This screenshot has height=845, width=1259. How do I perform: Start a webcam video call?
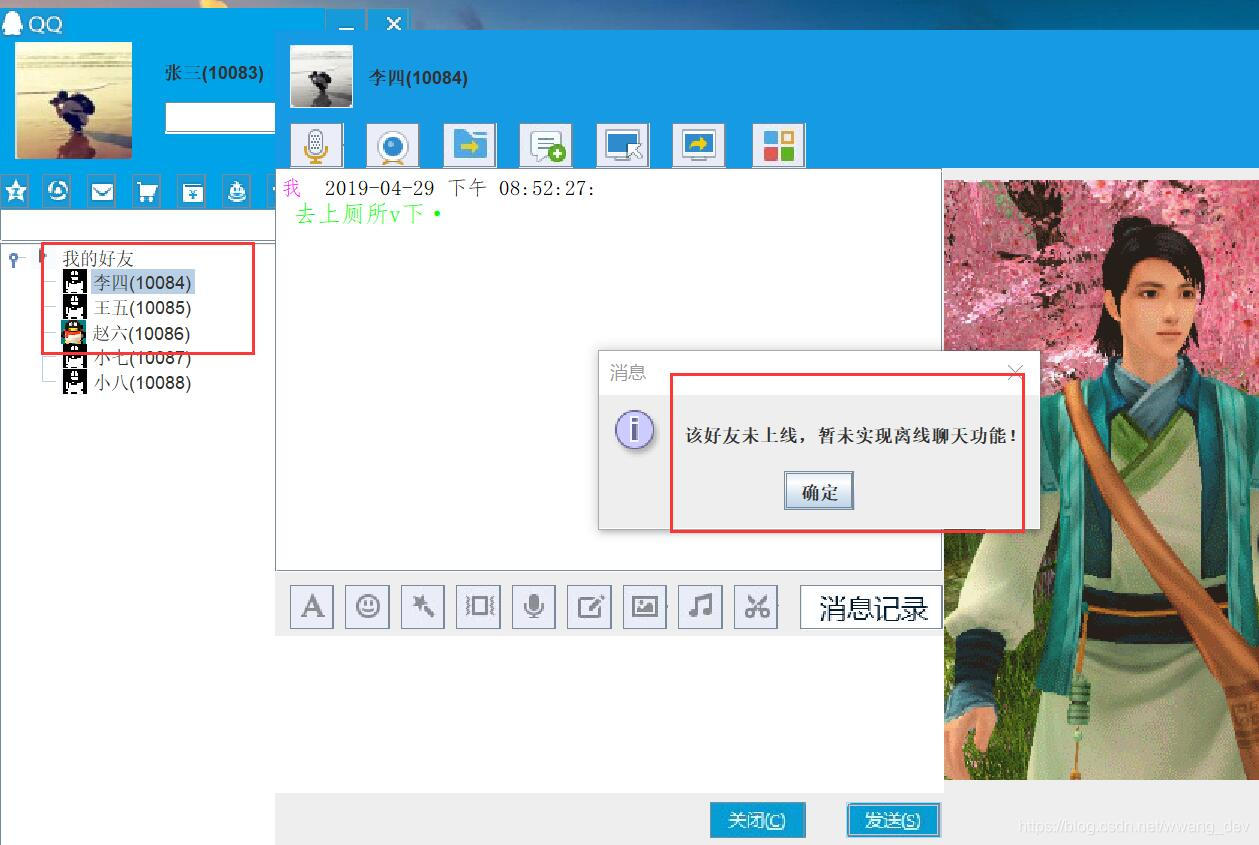392,145
